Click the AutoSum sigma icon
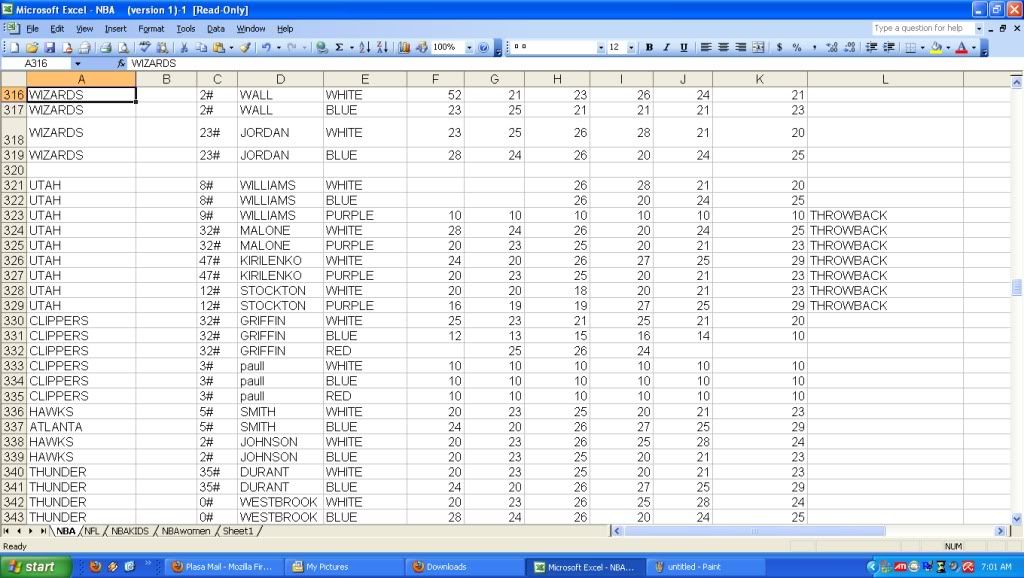Image resolution: width=1024 pixels, height=578 pixels. [340, 47]
